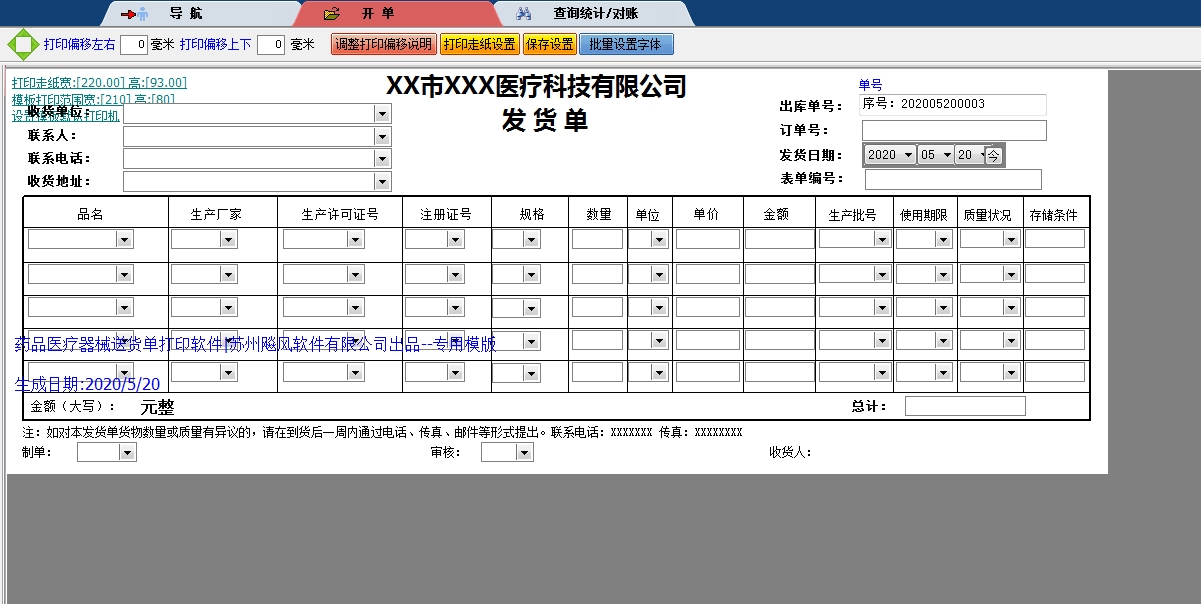Viewport: 1201px width, 604px height.
Task: Expand the 审核 dropdown at the bottom
Action: [x=524, y=451]
